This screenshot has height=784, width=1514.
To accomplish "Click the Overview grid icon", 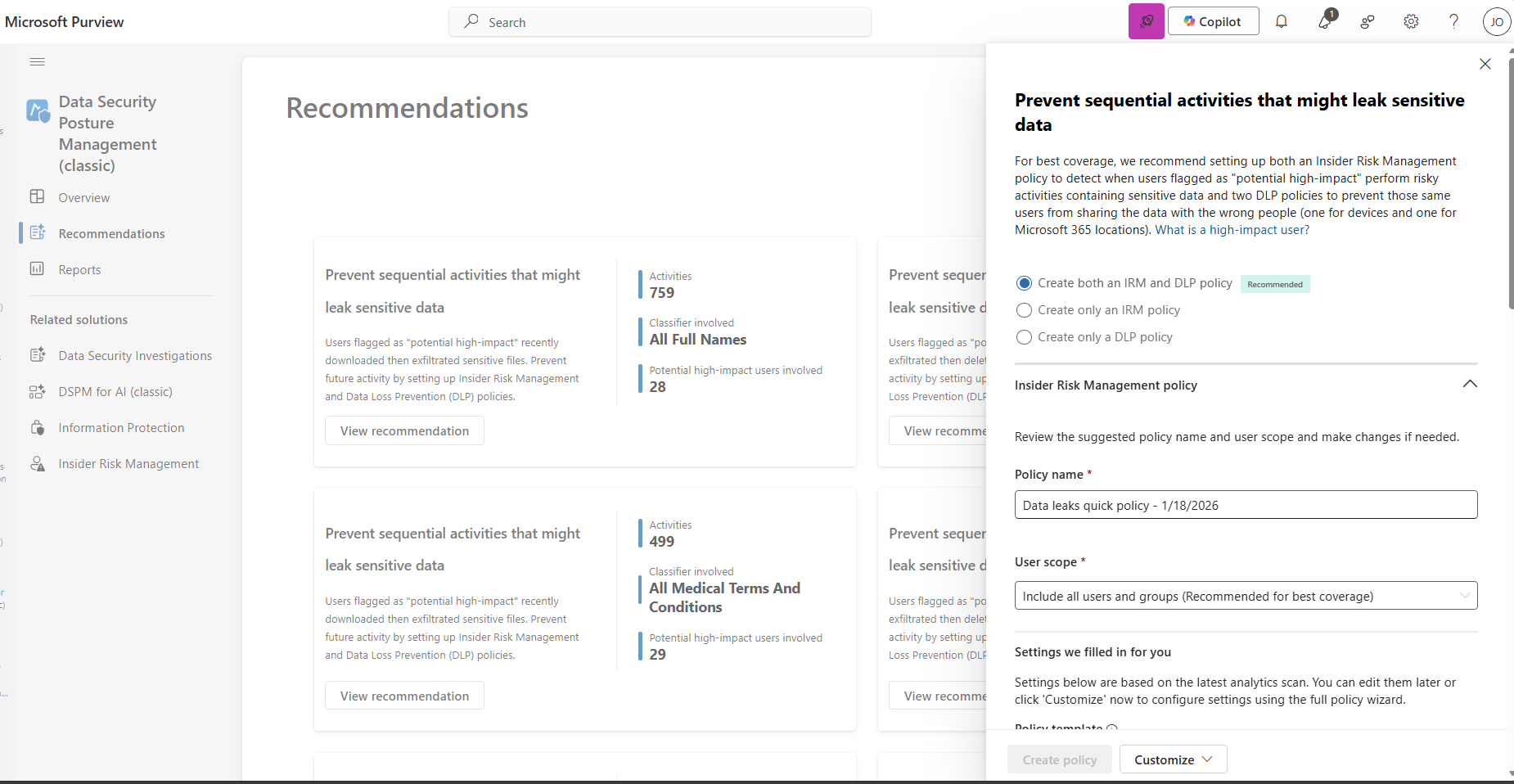I will (x=37, y=196).
